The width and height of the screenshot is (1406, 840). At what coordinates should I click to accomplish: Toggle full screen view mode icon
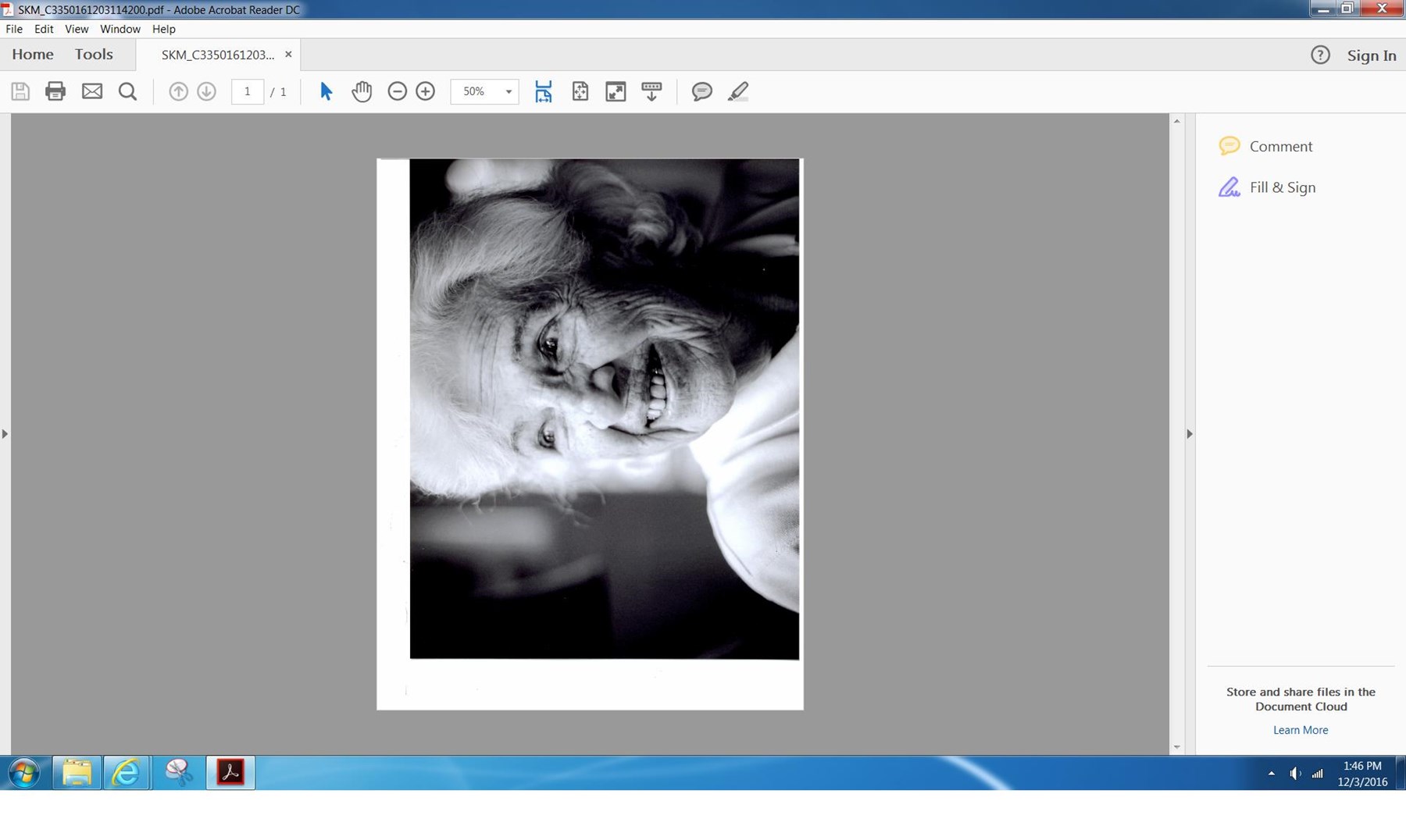(x=616, y=91)
